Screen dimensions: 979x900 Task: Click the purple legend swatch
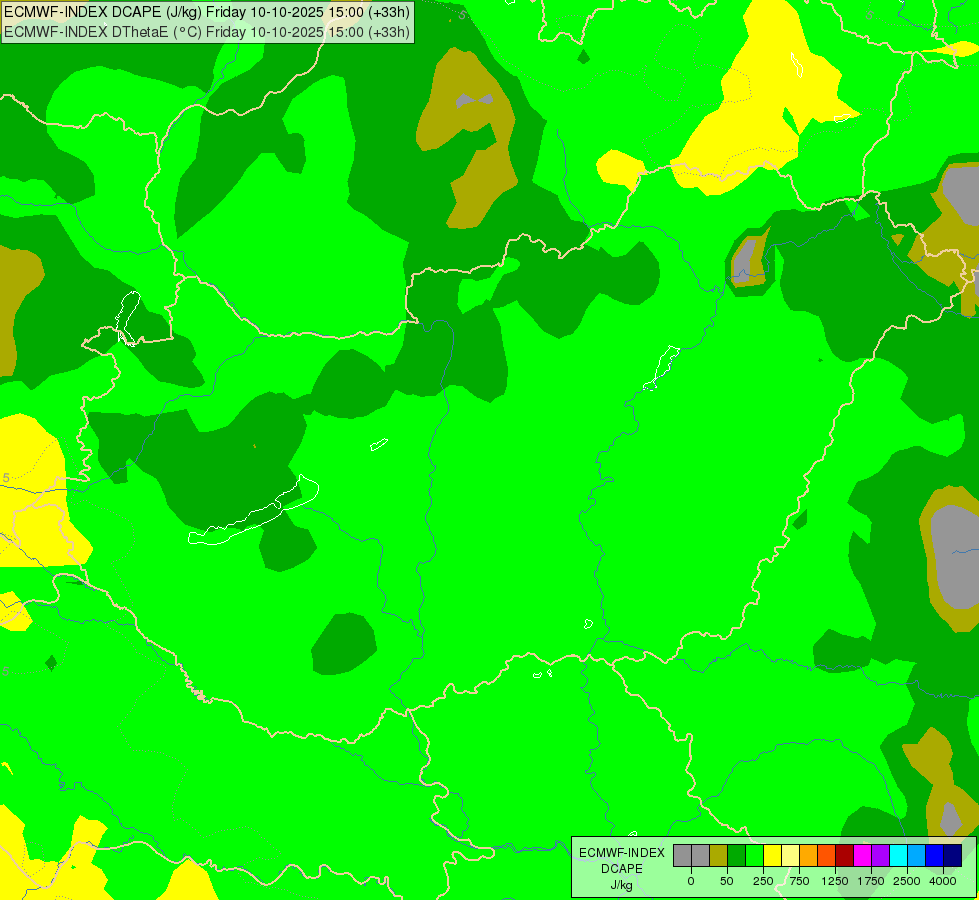coord(881,856)
